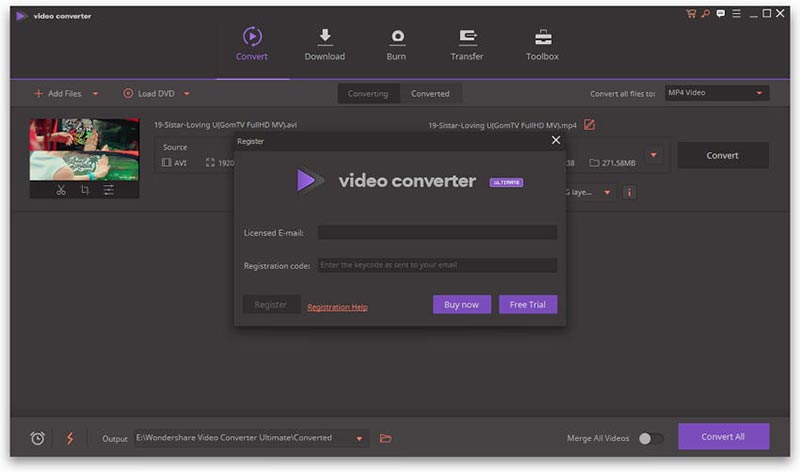Click the Licensed E-mail input field
Image resolution: width=800 pixels, height=472 pixels.
tap(437, 232)
